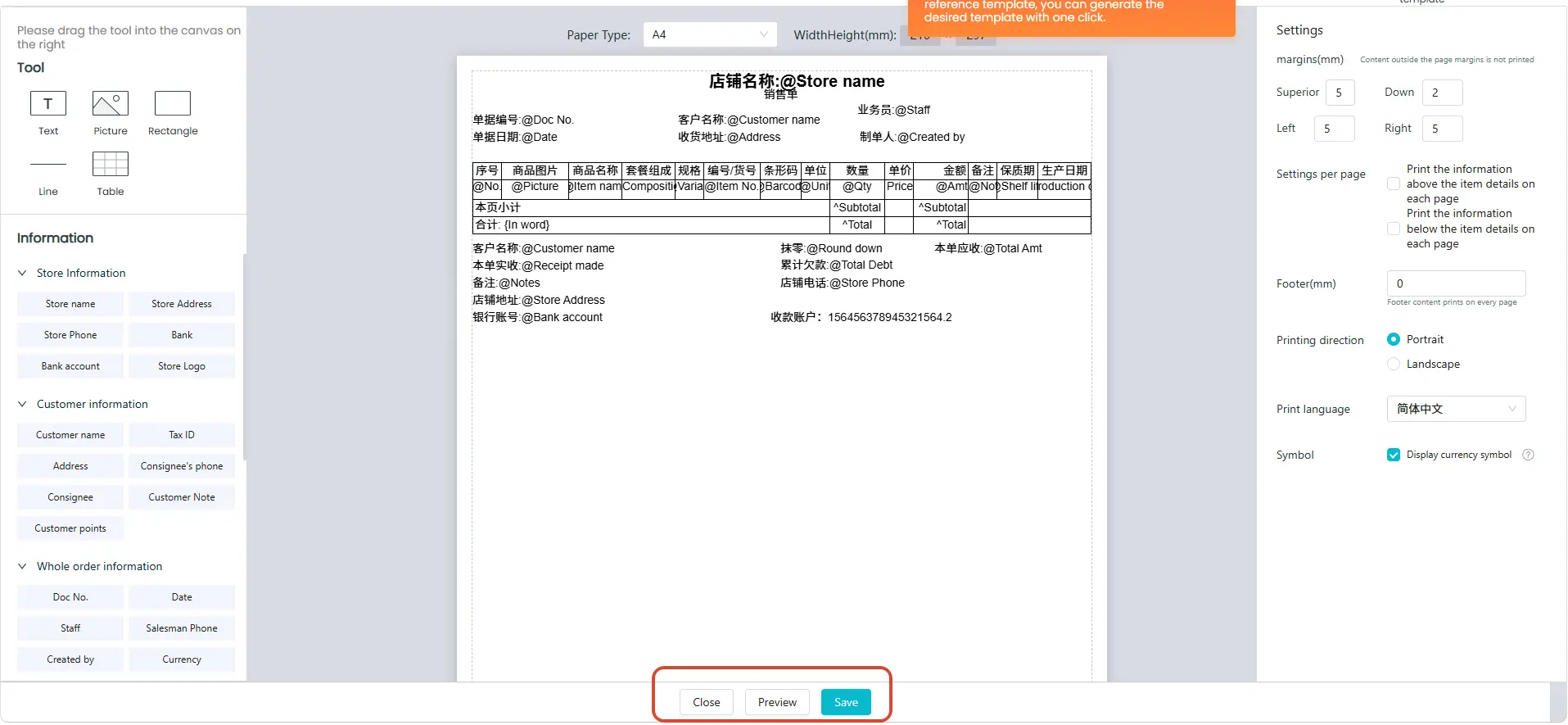Collapse the Store Information section

[x=22, y=273]
